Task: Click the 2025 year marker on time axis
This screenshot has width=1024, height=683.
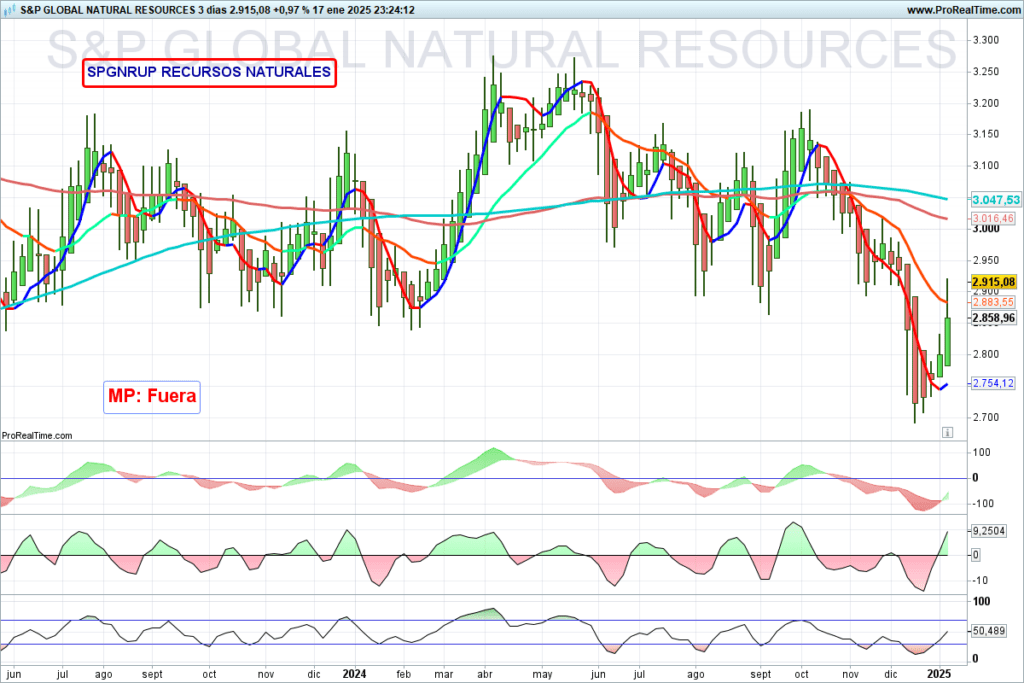Action: coord(939,675)
